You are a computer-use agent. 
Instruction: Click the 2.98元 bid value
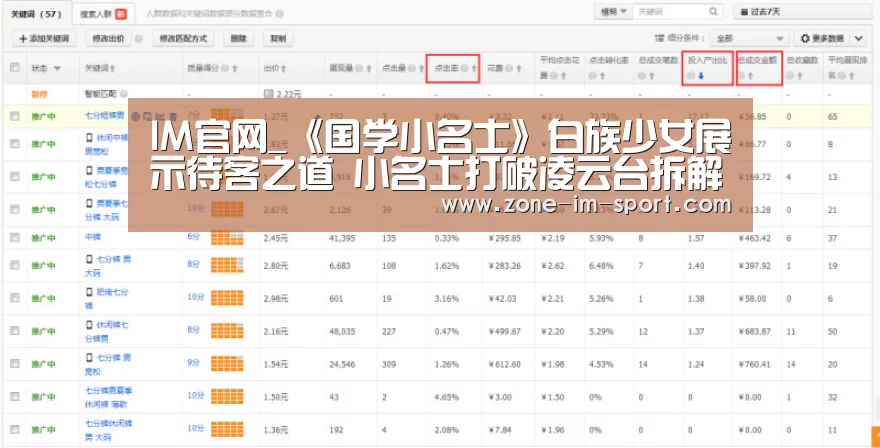[x=276, y=299]
